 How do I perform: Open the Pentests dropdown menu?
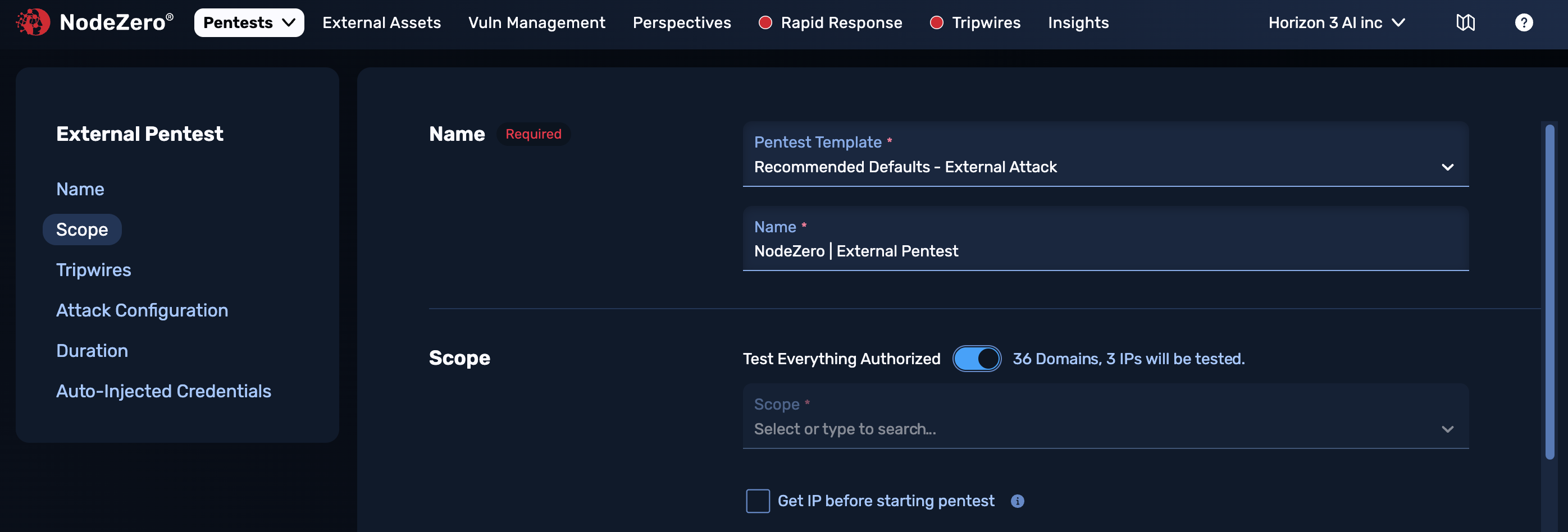coord(249,22)
